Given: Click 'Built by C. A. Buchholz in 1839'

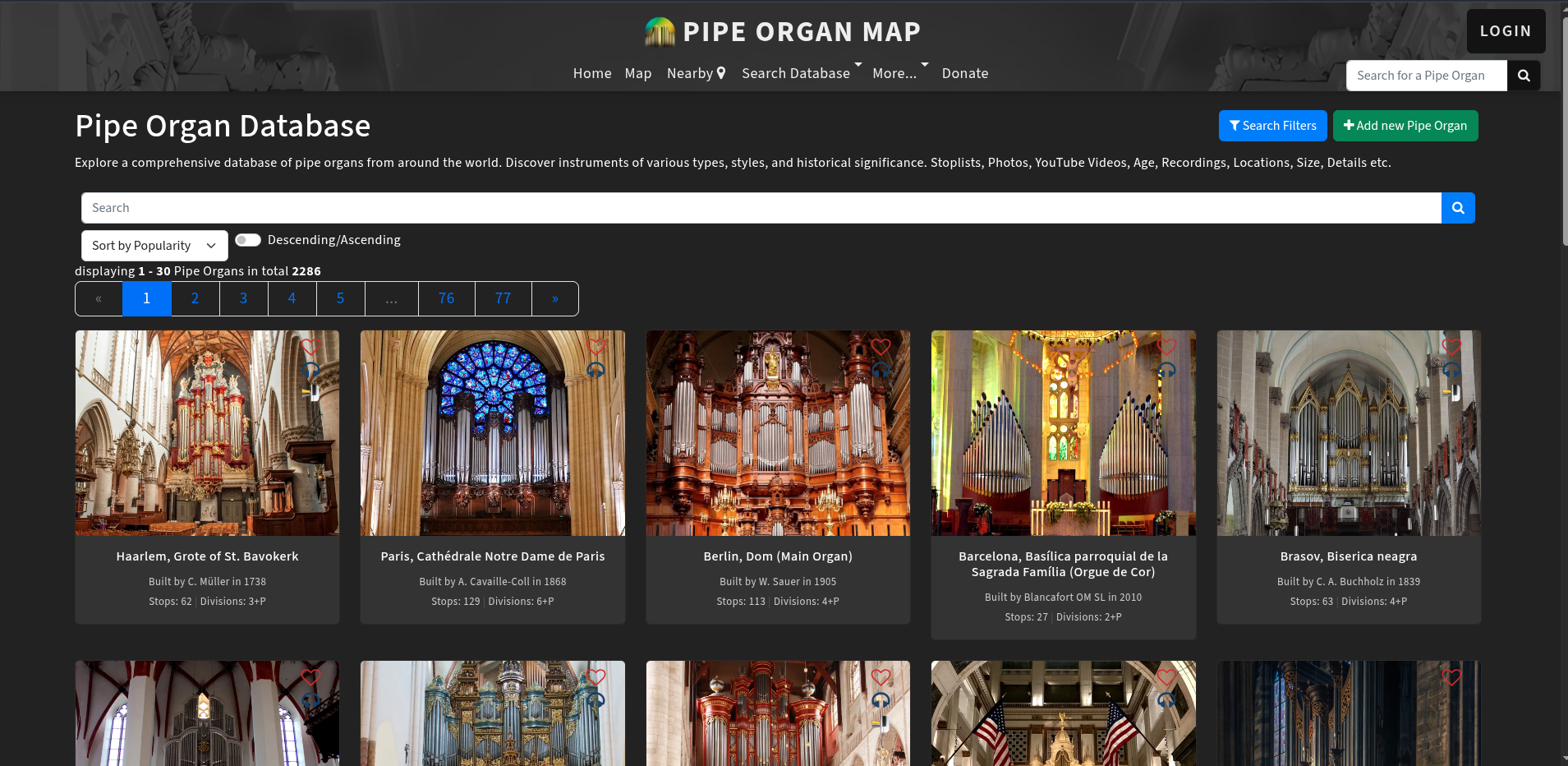Looking at the screenshot, I should click(1349, 582).
